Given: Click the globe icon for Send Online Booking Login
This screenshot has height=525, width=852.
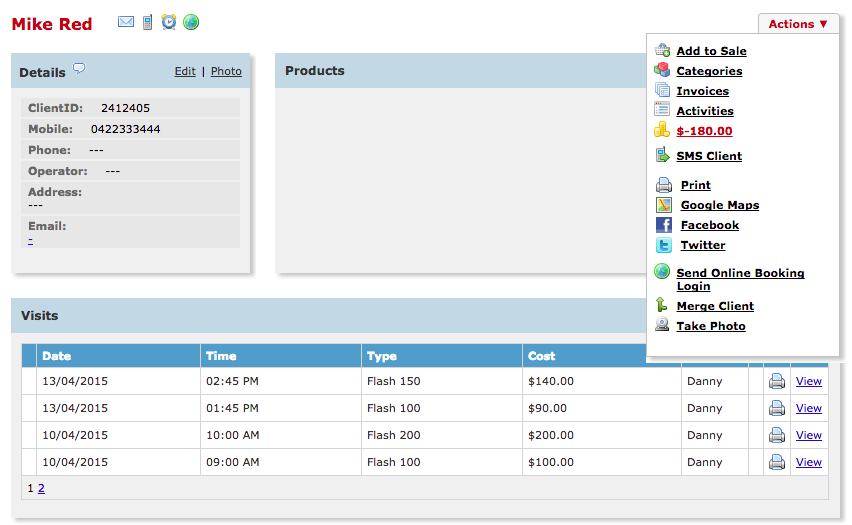Looking at the screenshot, I should tap(662, 271).
